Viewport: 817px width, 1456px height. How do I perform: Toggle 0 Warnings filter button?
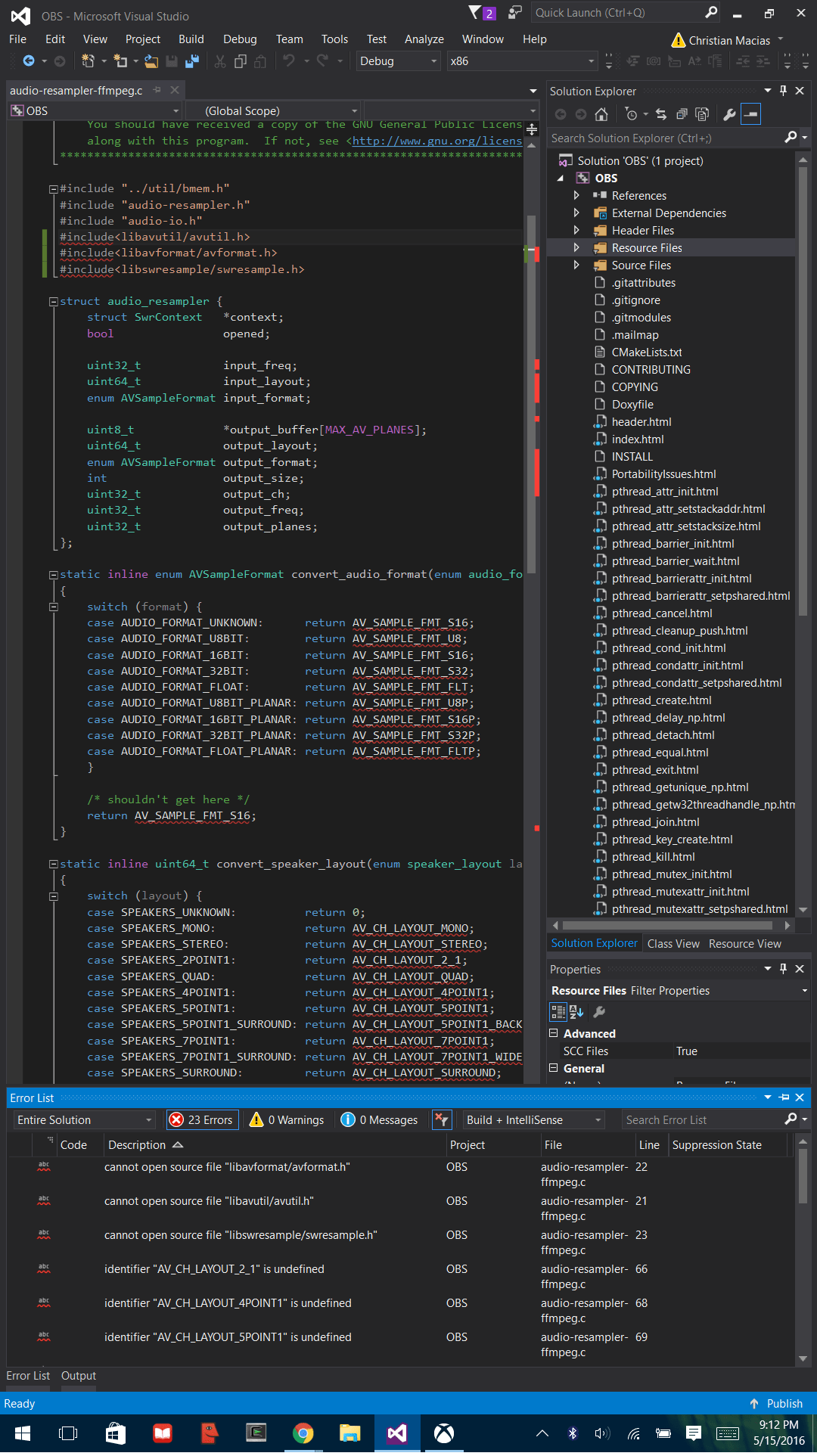287,1119
